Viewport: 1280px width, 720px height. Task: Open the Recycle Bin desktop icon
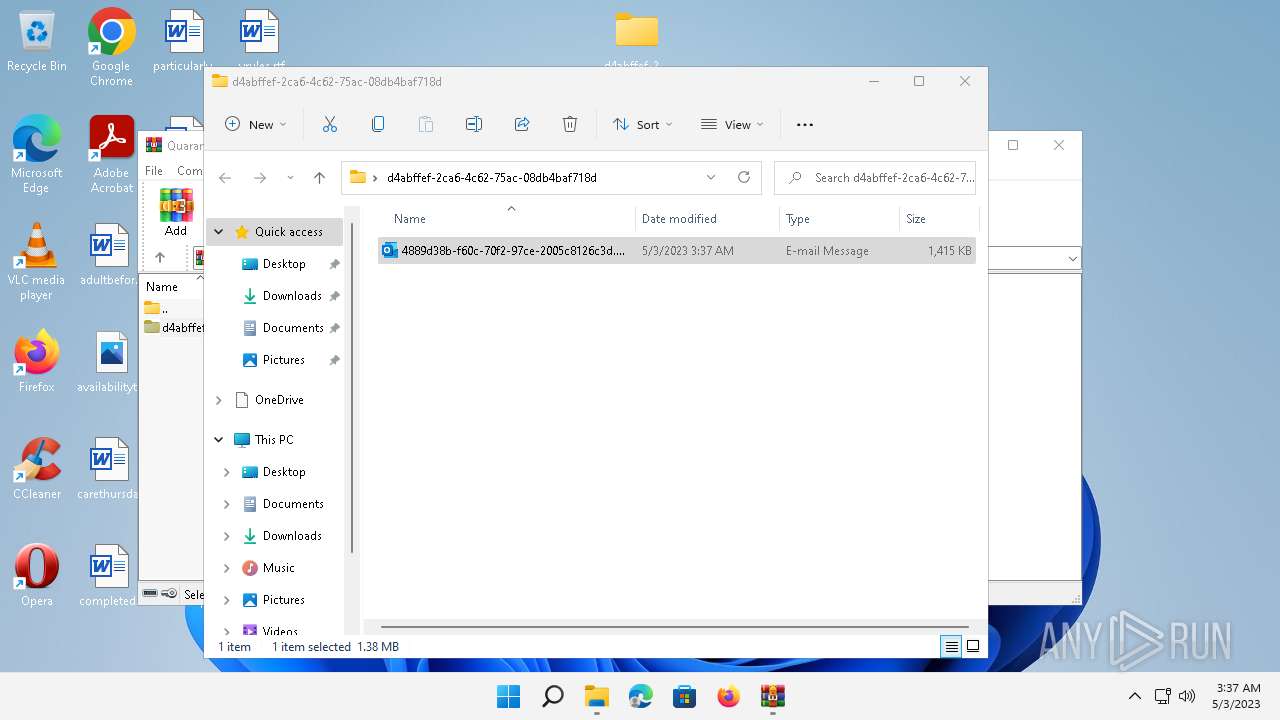point(37,42)
